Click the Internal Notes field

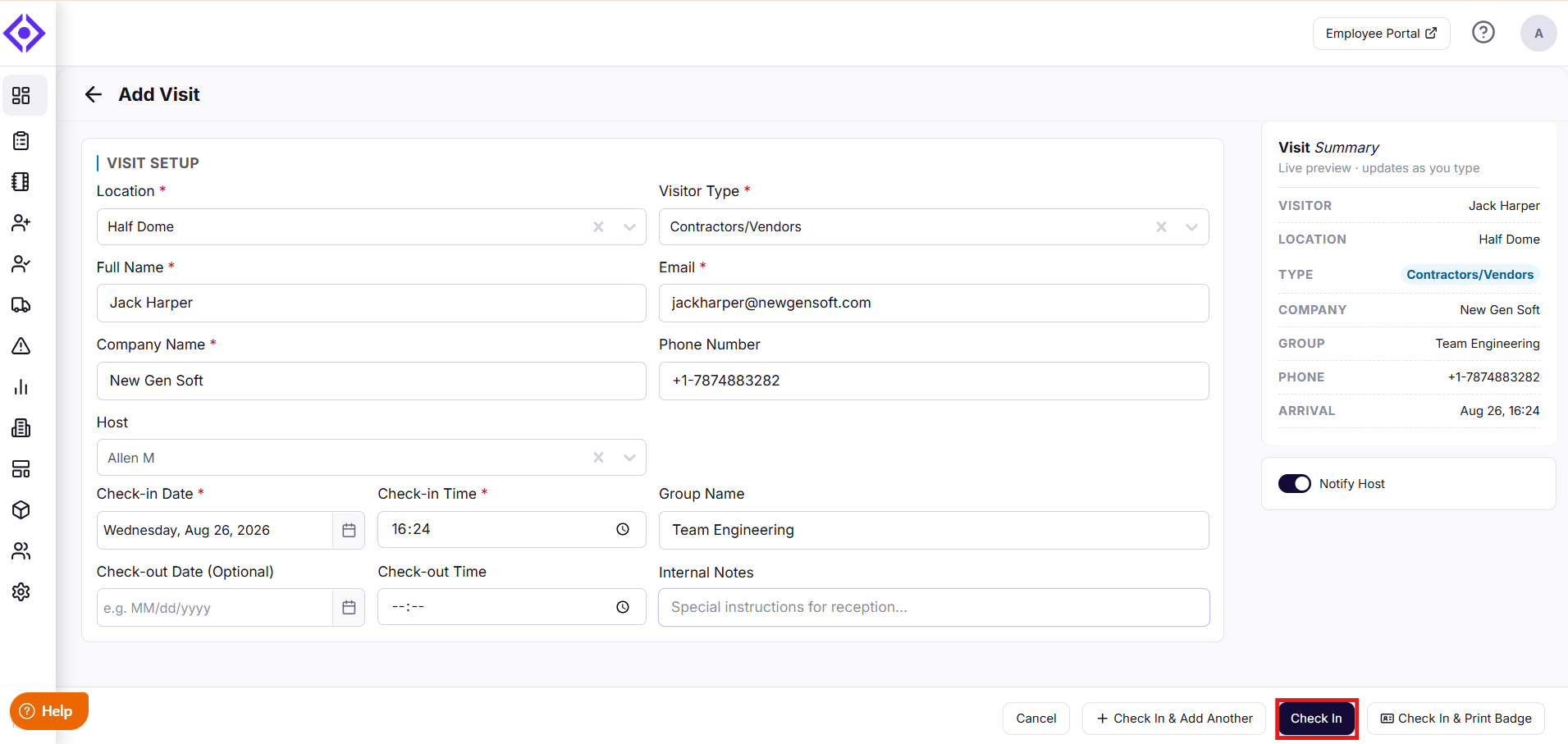[934, 608]
